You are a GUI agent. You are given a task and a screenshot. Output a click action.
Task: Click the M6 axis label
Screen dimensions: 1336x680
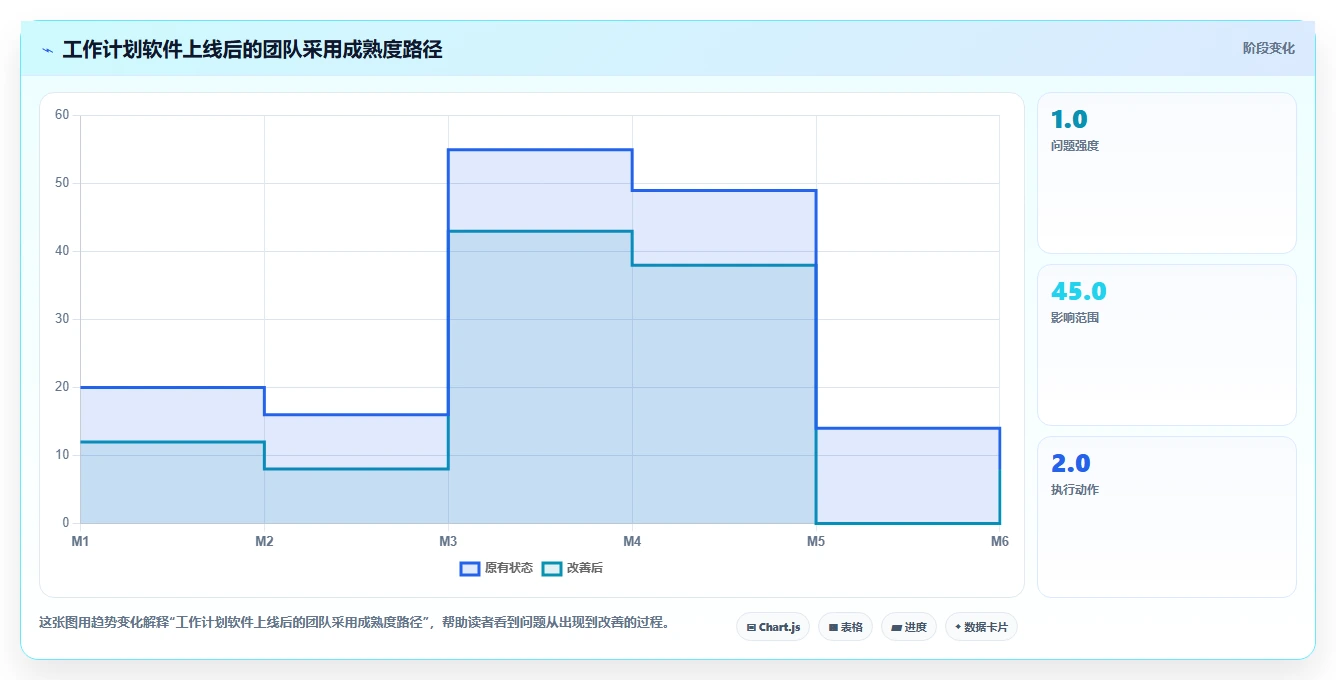tap(999, 541)
